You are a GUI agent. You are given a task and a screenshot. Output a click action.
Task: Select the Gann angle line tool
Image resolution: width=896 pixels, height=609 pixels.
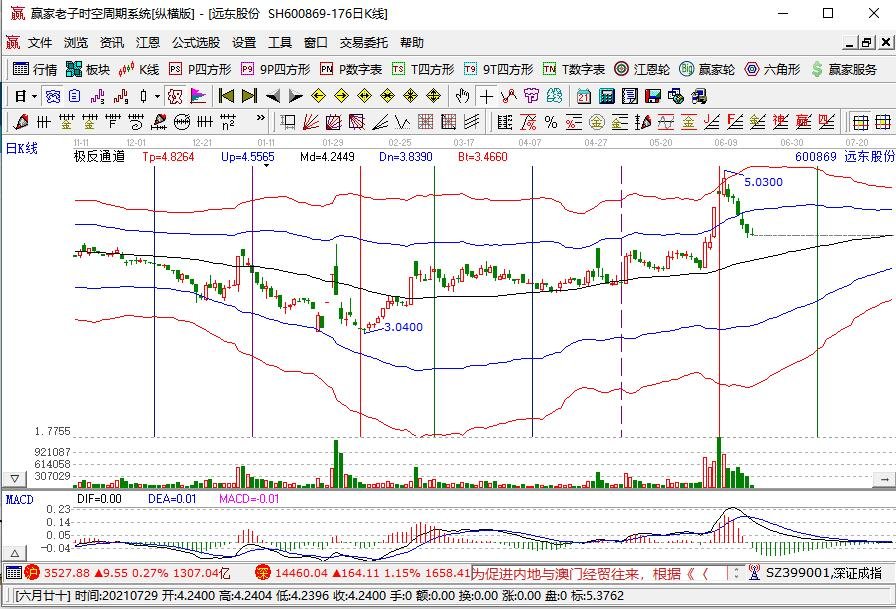tap(379, 122)
